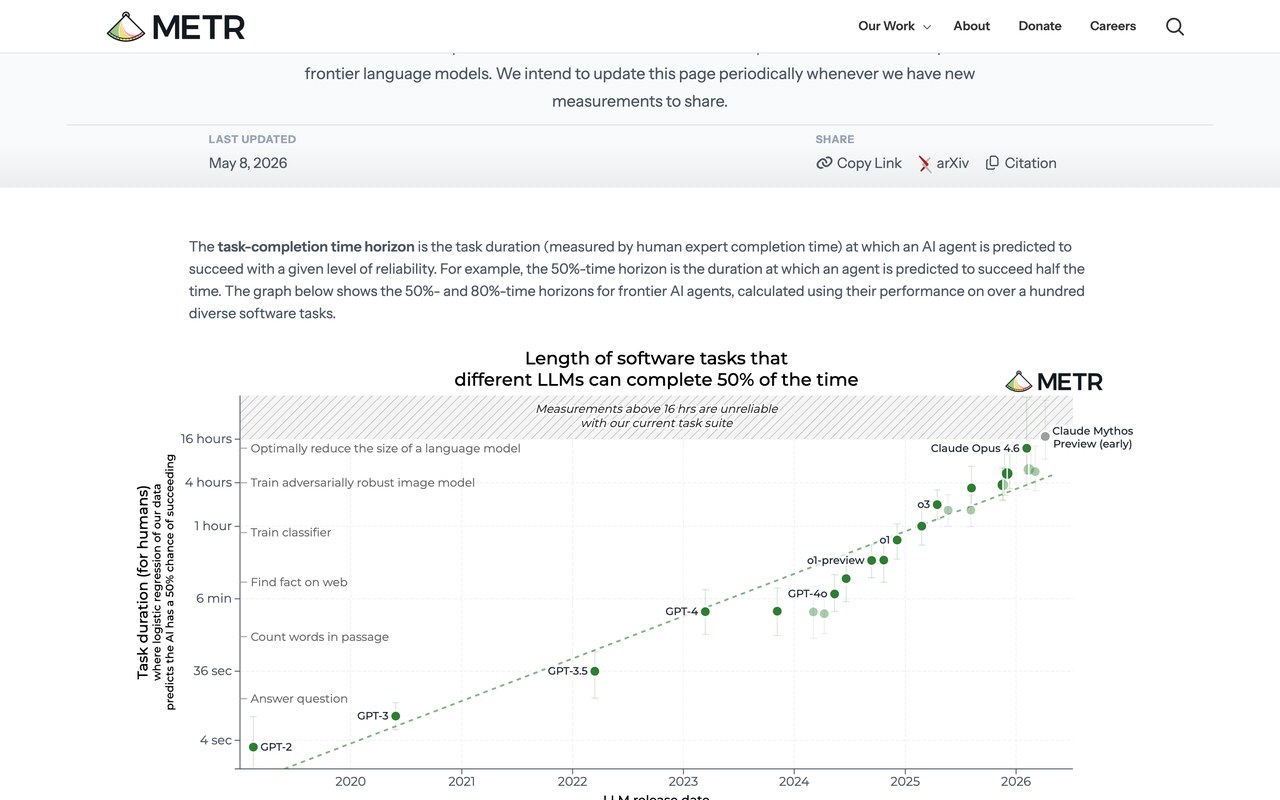Click the 'Train classifier' task label
This screenshot has height=800, width=1280.
(x=291, y=532)
